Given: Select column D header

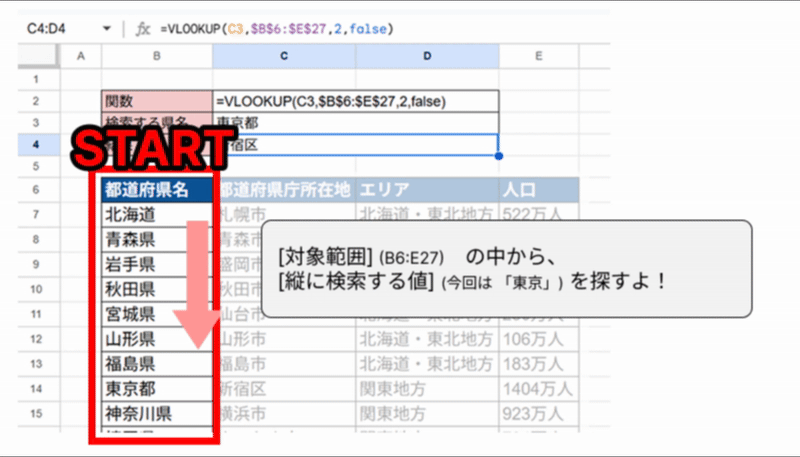Looking at the screenshot, I should click(426, 57).
